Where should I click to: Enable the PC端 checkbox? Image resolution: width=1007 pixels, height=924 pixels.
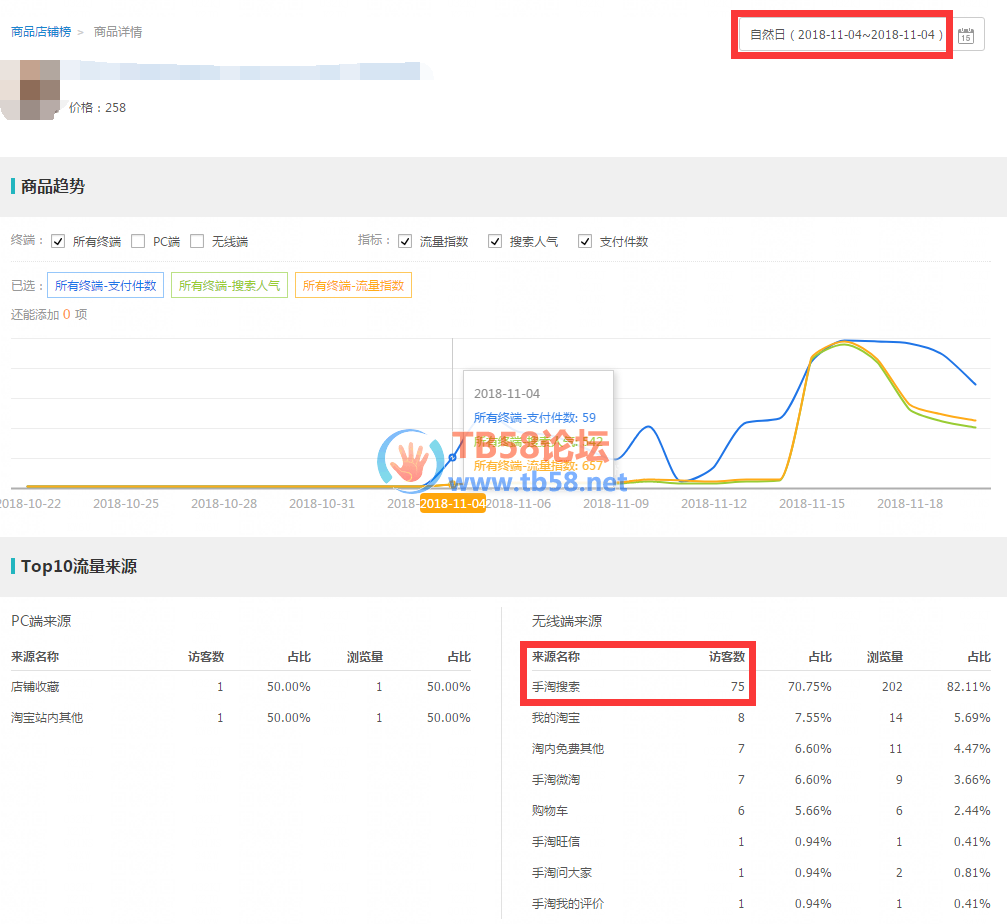(x=138, y=241)
